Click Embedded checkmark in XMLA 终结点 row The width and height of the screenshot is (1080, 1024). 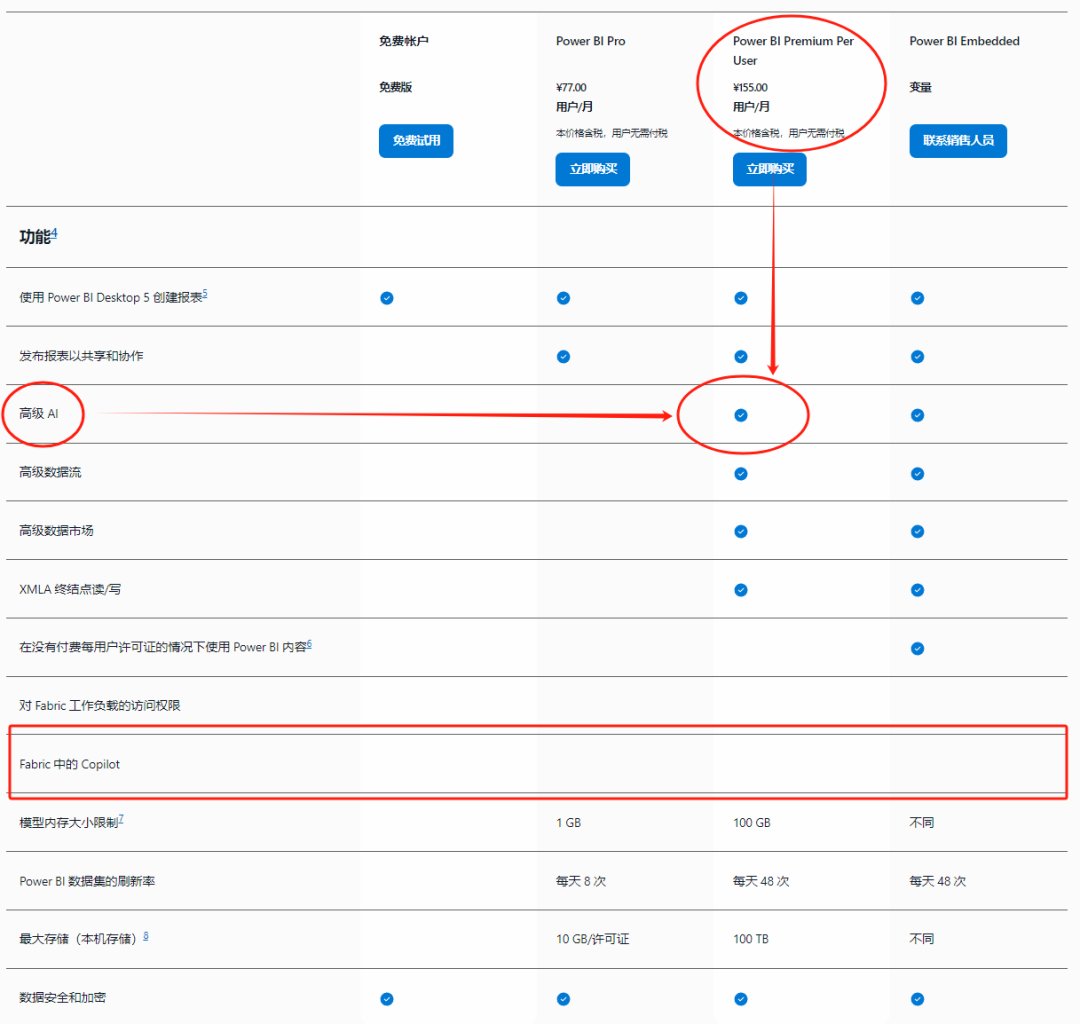917,590
